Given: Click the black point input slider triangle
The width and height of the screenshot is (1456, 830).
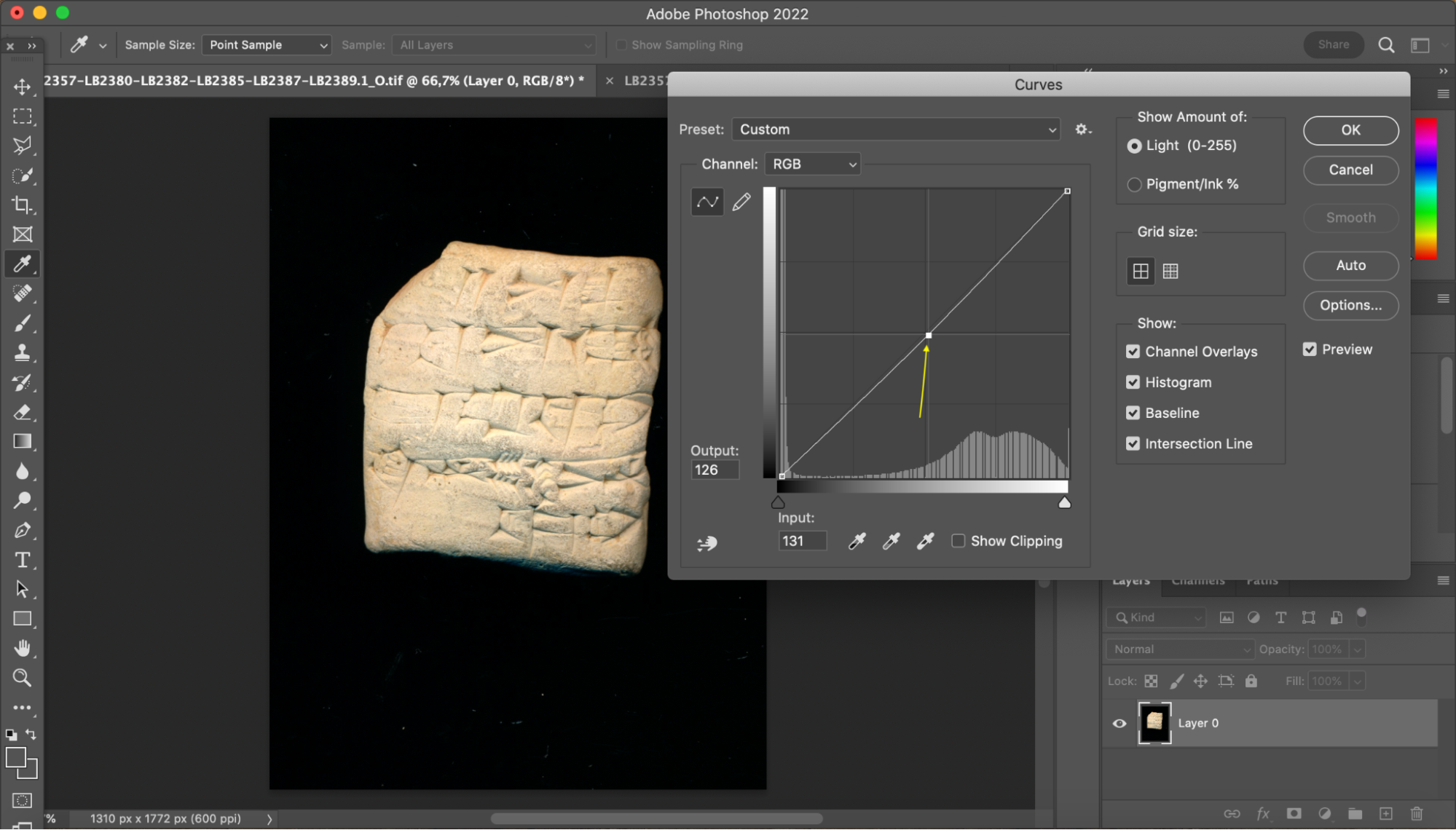Looking at the screenshot, I should 778,502.
